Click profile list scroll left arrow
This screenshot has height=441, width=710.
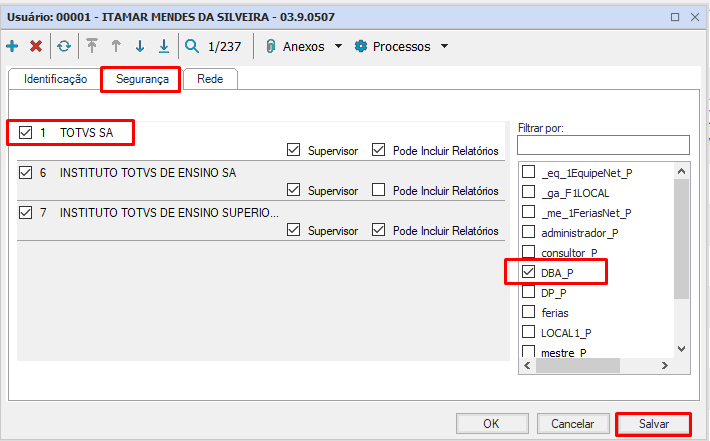[x=527, y=365]
